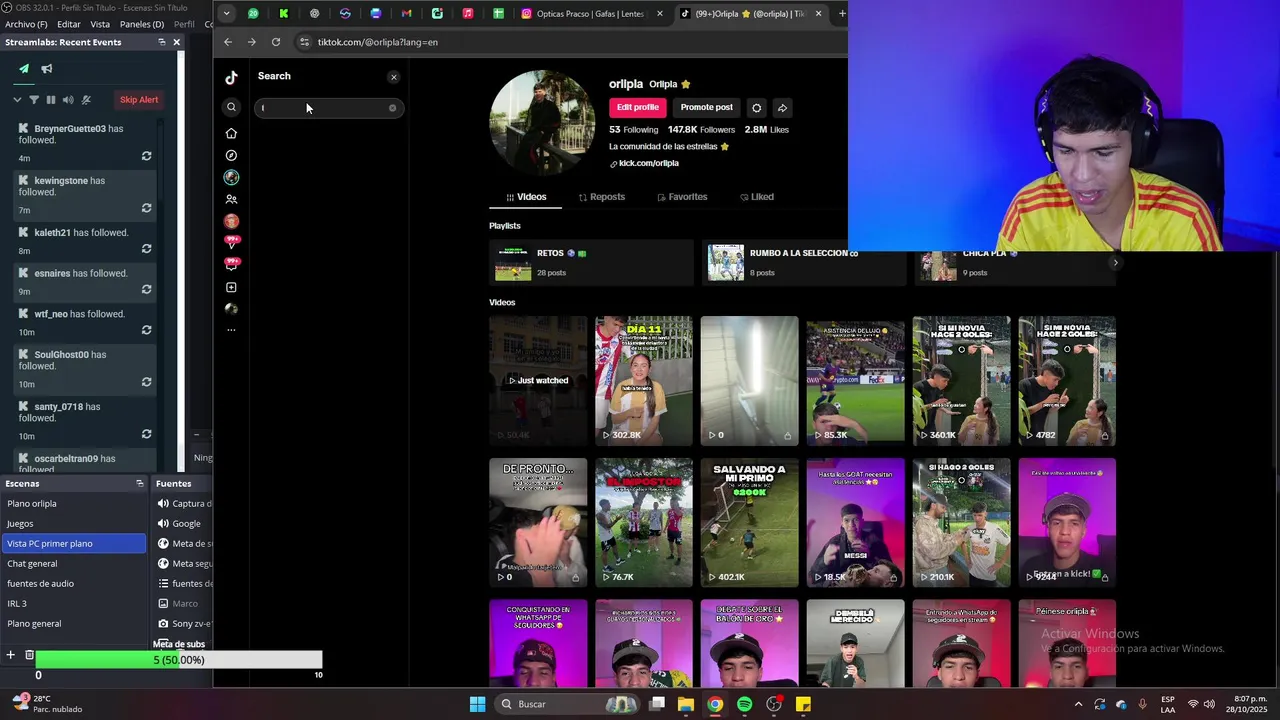Open profile settings gear icon
Viewport: 1280px width, 720px height.
click(x=756, y=108)
